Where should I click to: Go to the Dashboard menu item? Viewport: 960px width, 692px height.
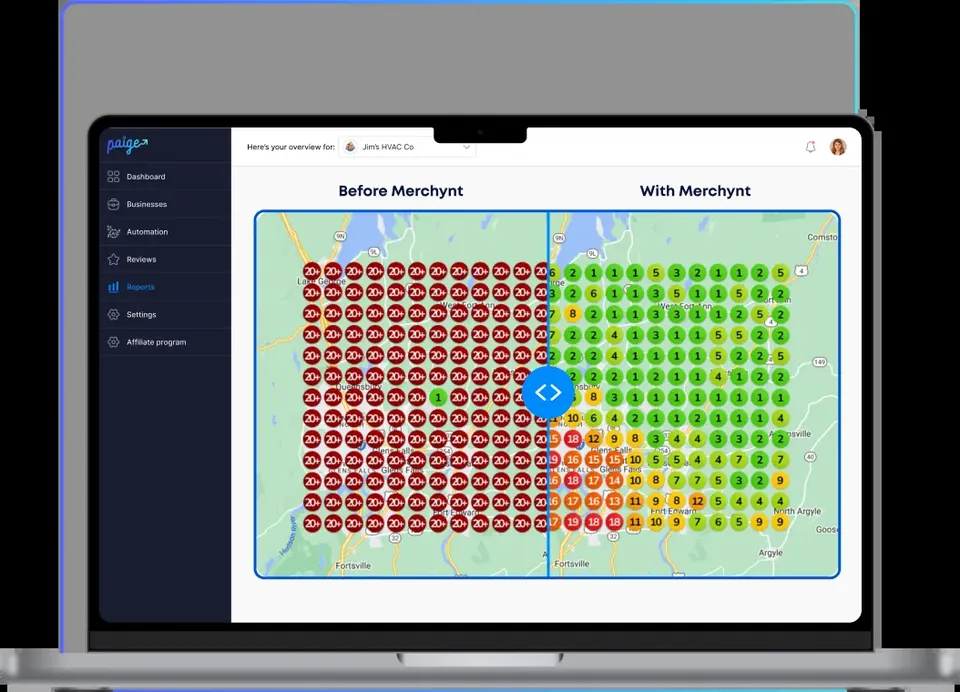tap(165, 176)
